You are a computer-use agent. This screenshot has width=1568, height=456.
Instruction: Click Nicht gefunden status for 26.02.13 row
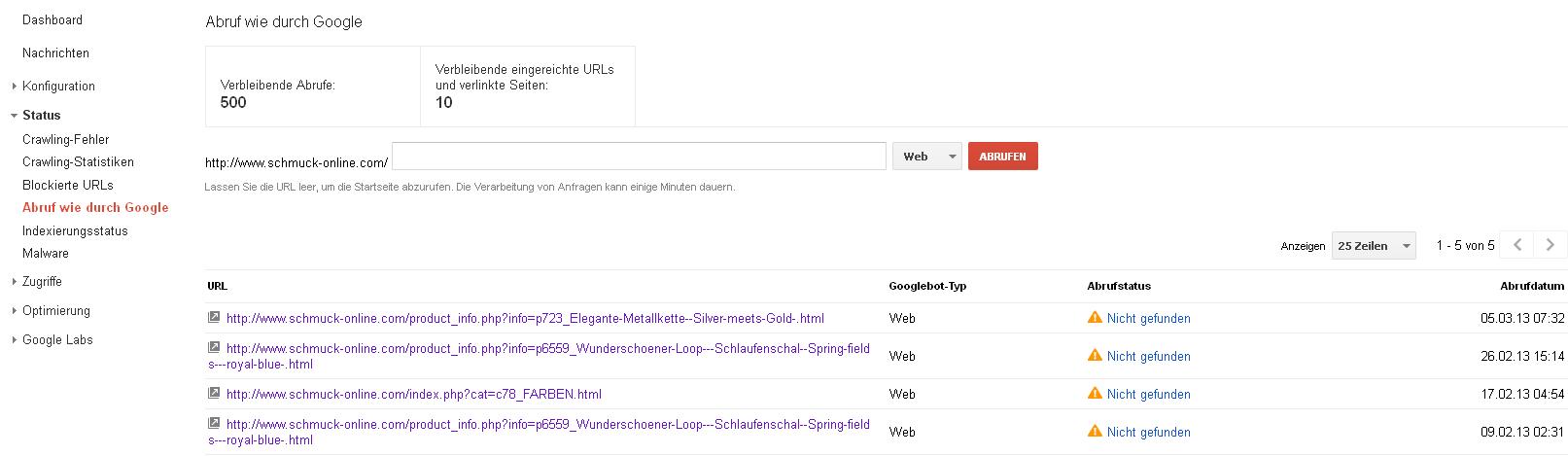click(x=1148, y=356)
